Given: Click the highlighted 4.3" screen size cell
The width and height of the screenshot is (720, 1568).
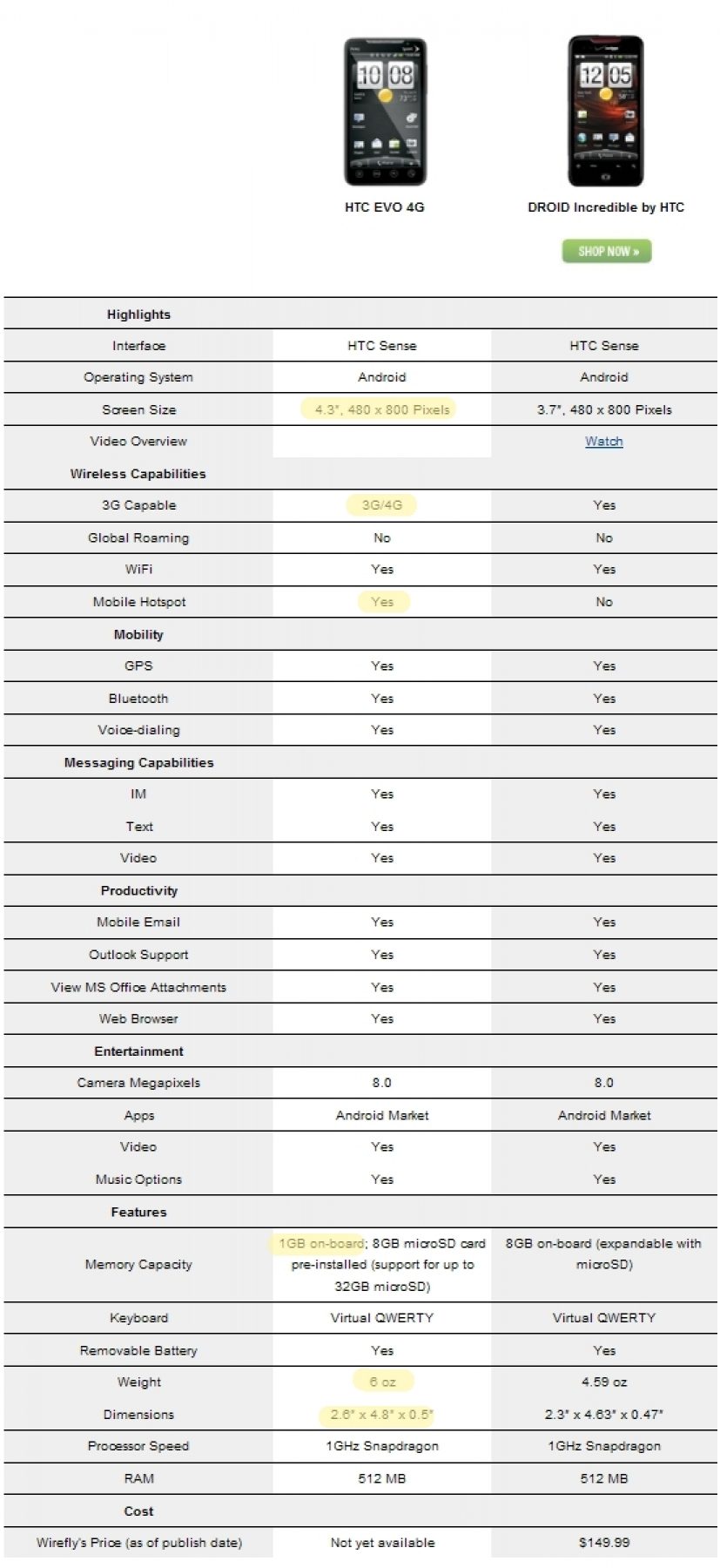Looking at the screenshot, I should coord(381,409).
